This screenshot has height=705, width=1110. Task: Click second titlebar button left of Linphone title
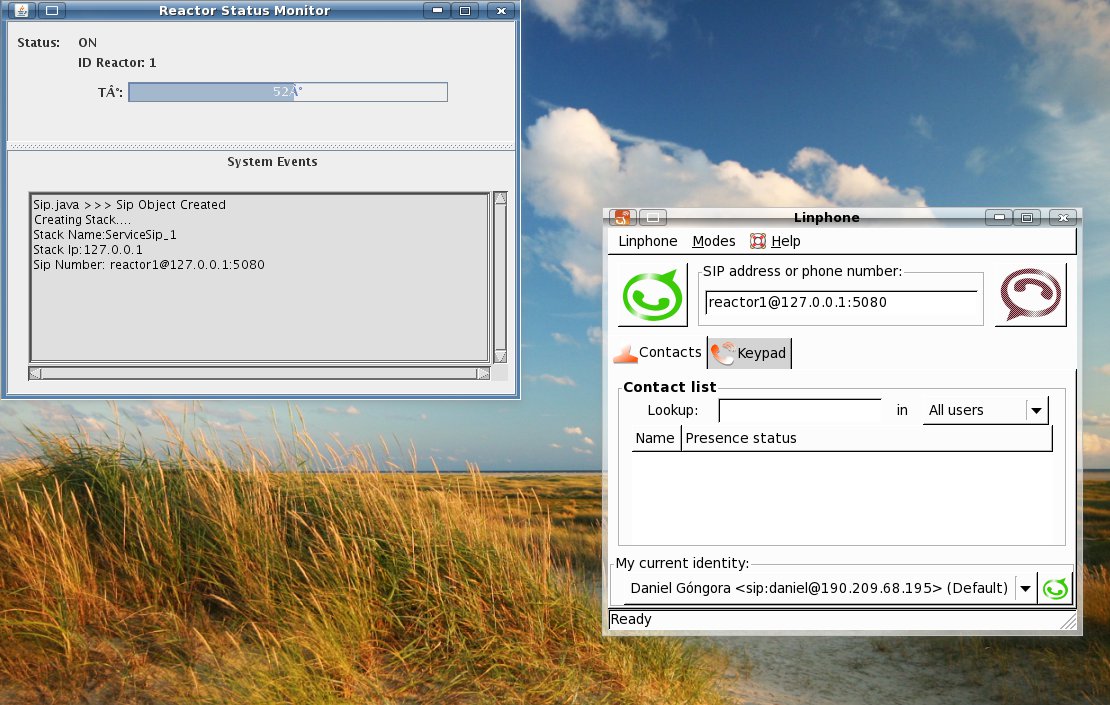[x=653, y=217]
